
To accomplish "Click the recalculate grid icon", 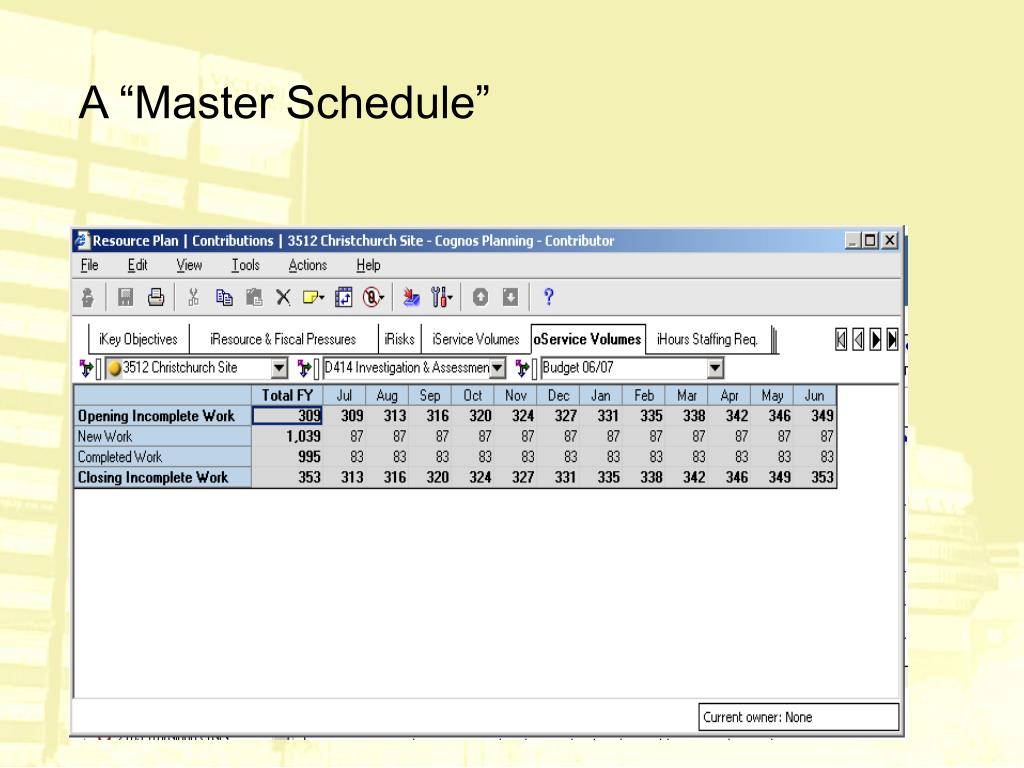I will coord(344,298).
